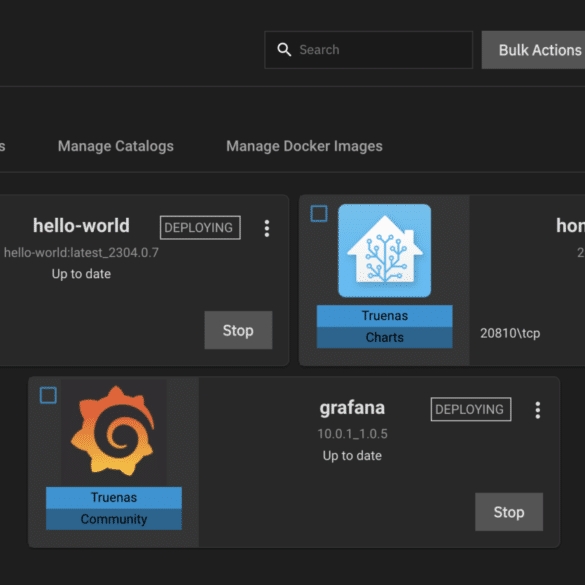585x585 pixels.
Task: Click version text 10.0.1_1.0.5
Action: coord(352,434)
